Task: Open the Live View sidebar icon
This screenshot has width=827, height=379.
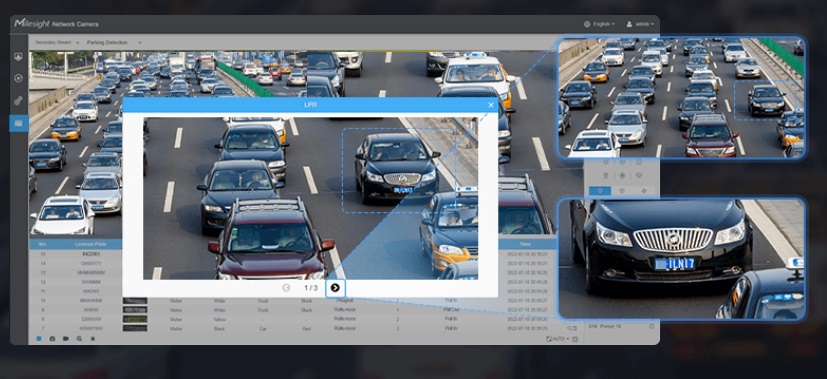Action: click(18, 56)
